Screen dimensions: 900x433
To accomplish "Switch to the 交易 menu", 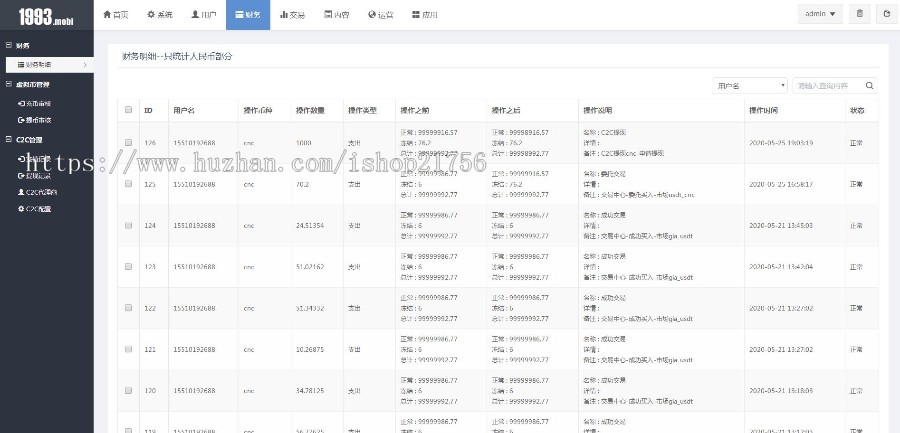I will click(x=292, y=15).
